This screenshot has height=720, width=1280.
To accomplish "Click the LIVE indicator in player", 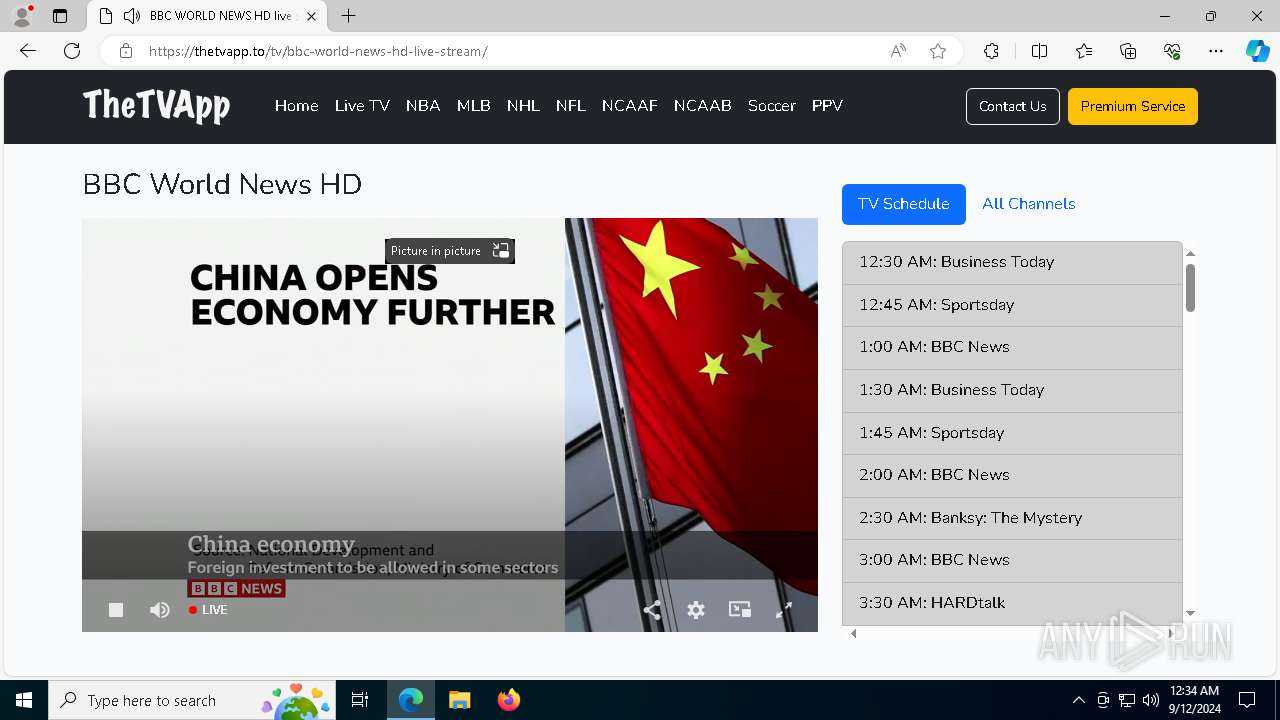I will (208, 610).
